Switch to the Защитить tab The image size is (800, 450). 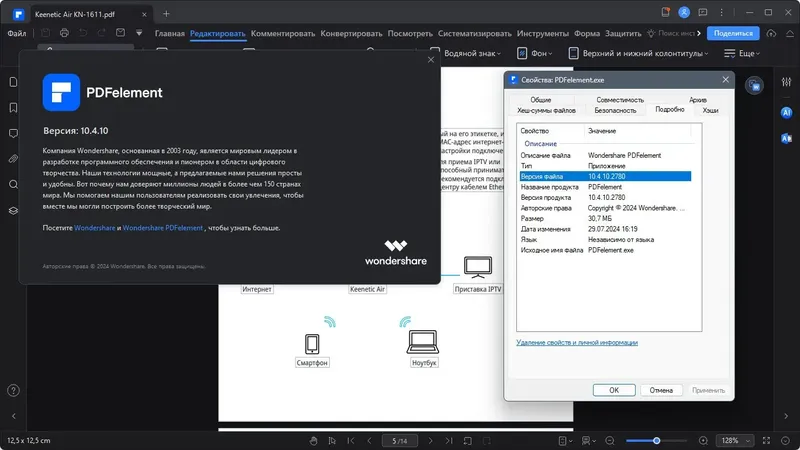623,33
